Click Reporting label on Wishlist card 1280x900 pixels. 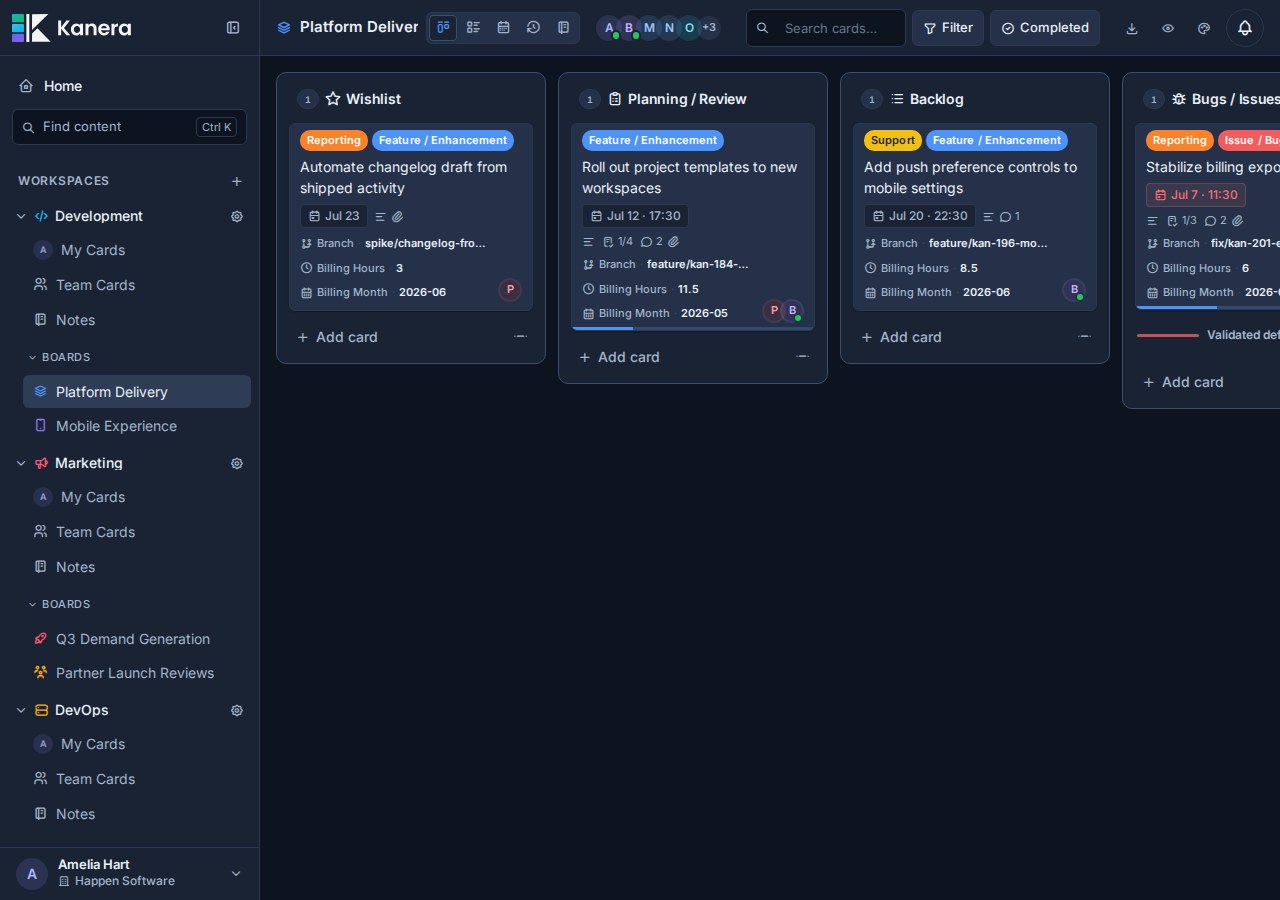coord(333,140)
